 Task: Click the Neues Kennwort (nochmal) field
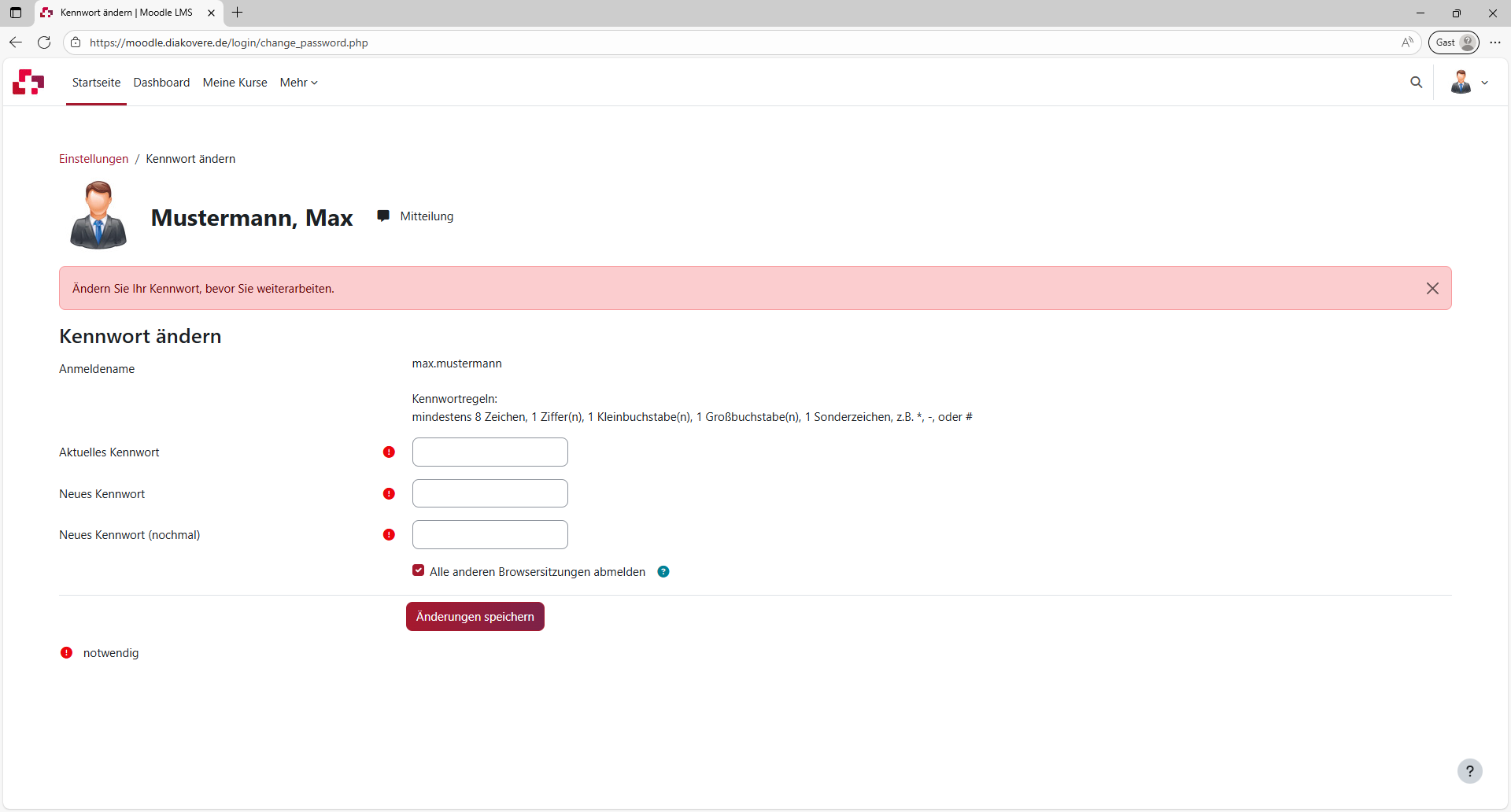[x=490, y=535]
